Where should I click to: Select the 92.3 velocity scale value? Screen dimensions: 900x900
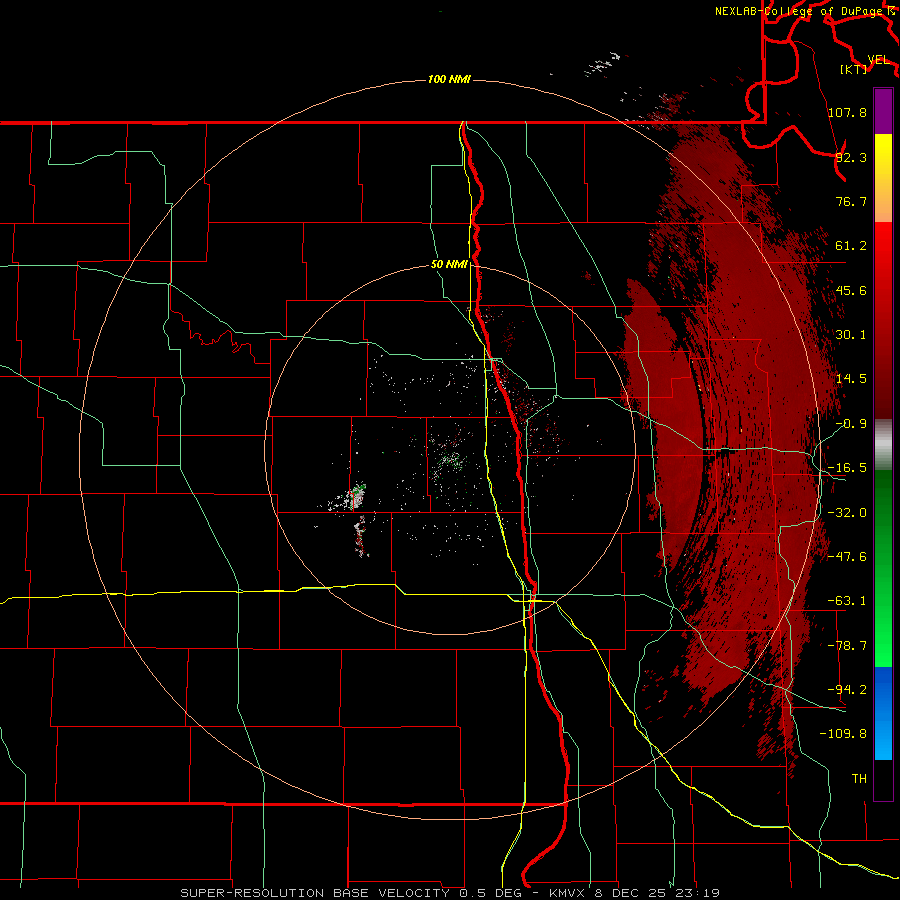point(851,157)
